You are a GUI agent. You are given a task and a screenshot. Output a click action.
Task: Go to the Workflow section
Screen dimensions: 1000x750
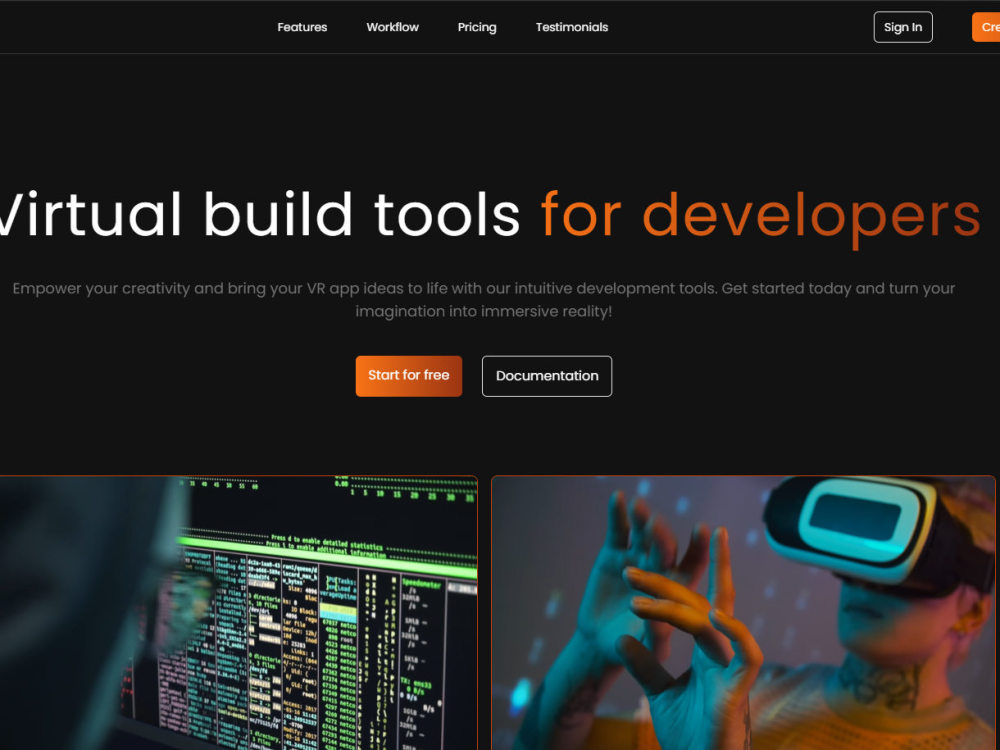(x=392, y=27)
